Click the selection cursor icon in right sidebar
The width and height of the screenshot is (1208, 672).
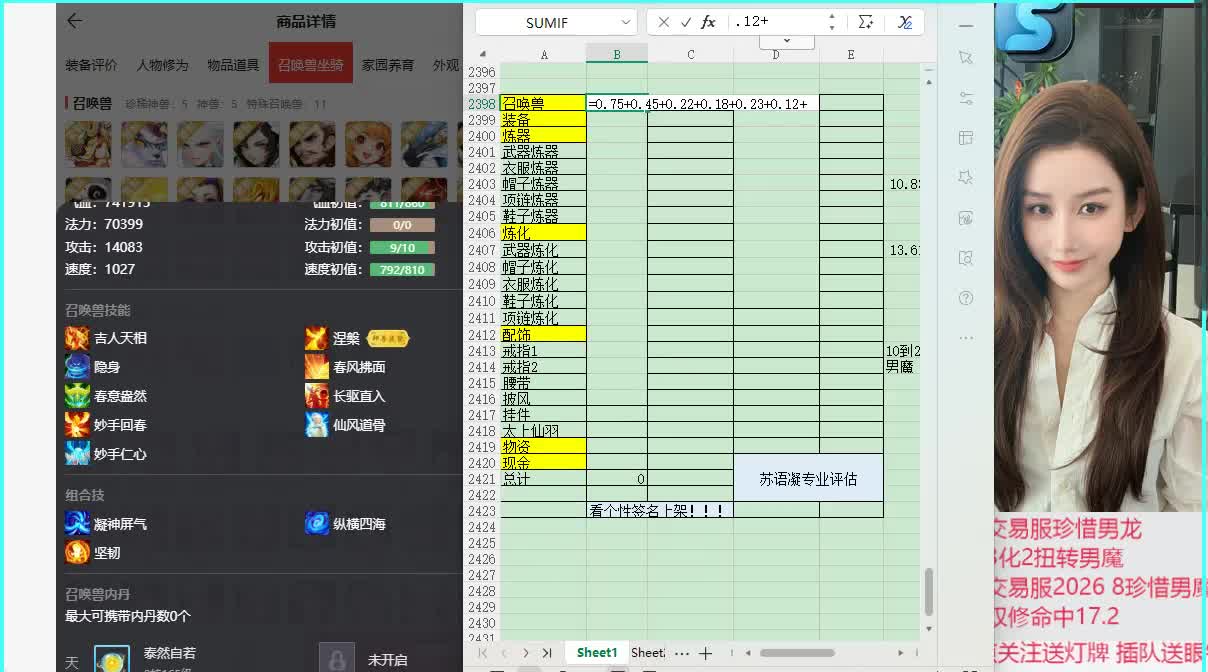click(965, 58)
